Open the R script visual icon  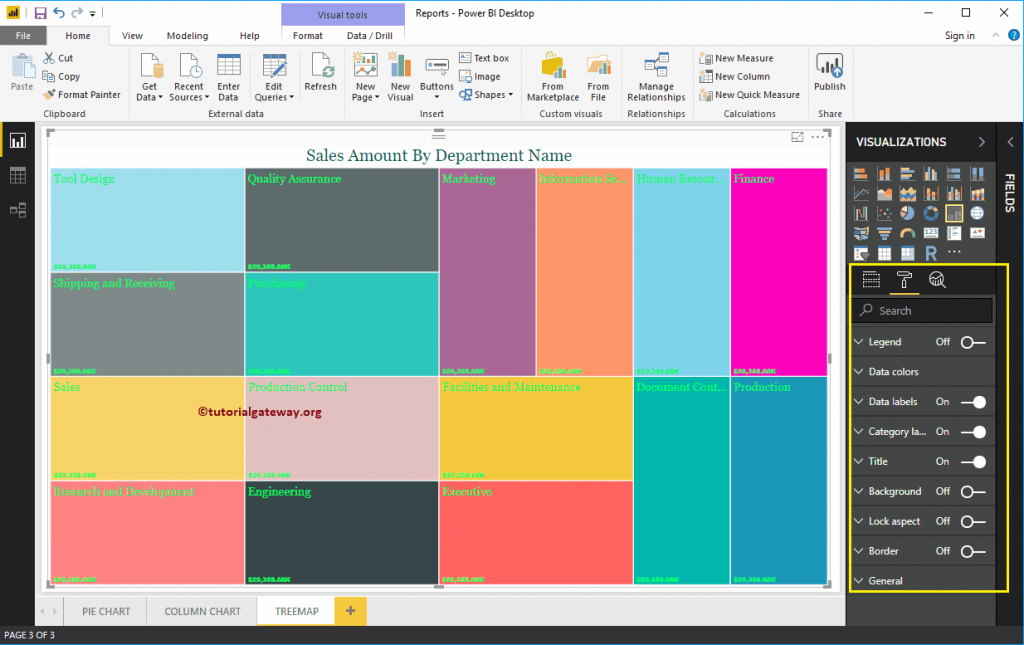point(931,252)
